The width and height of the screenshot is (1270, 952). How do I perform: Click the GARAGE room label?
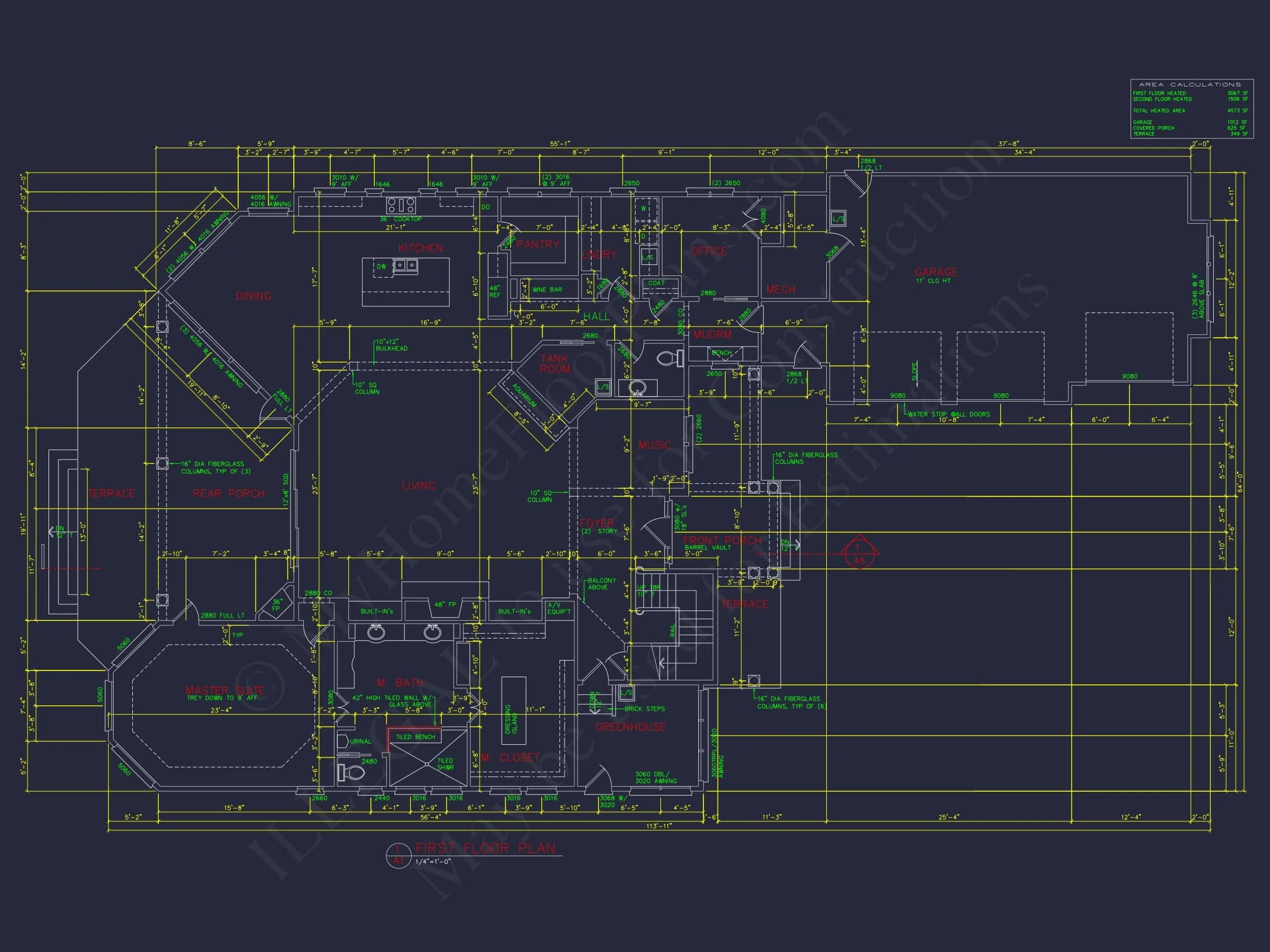coord(935,272)
